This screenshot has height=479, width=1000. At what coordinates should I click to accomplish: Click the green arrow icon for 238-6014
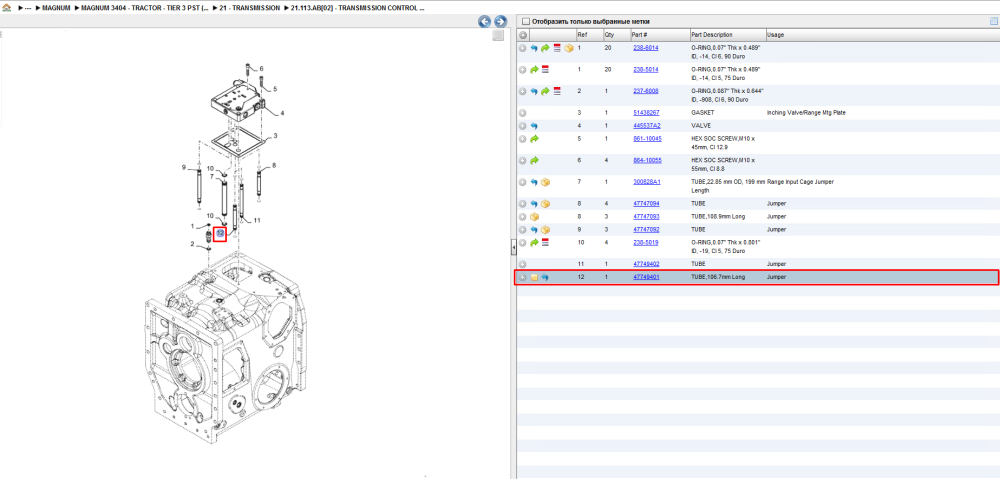pyautogui.click(x=545, y=48)
